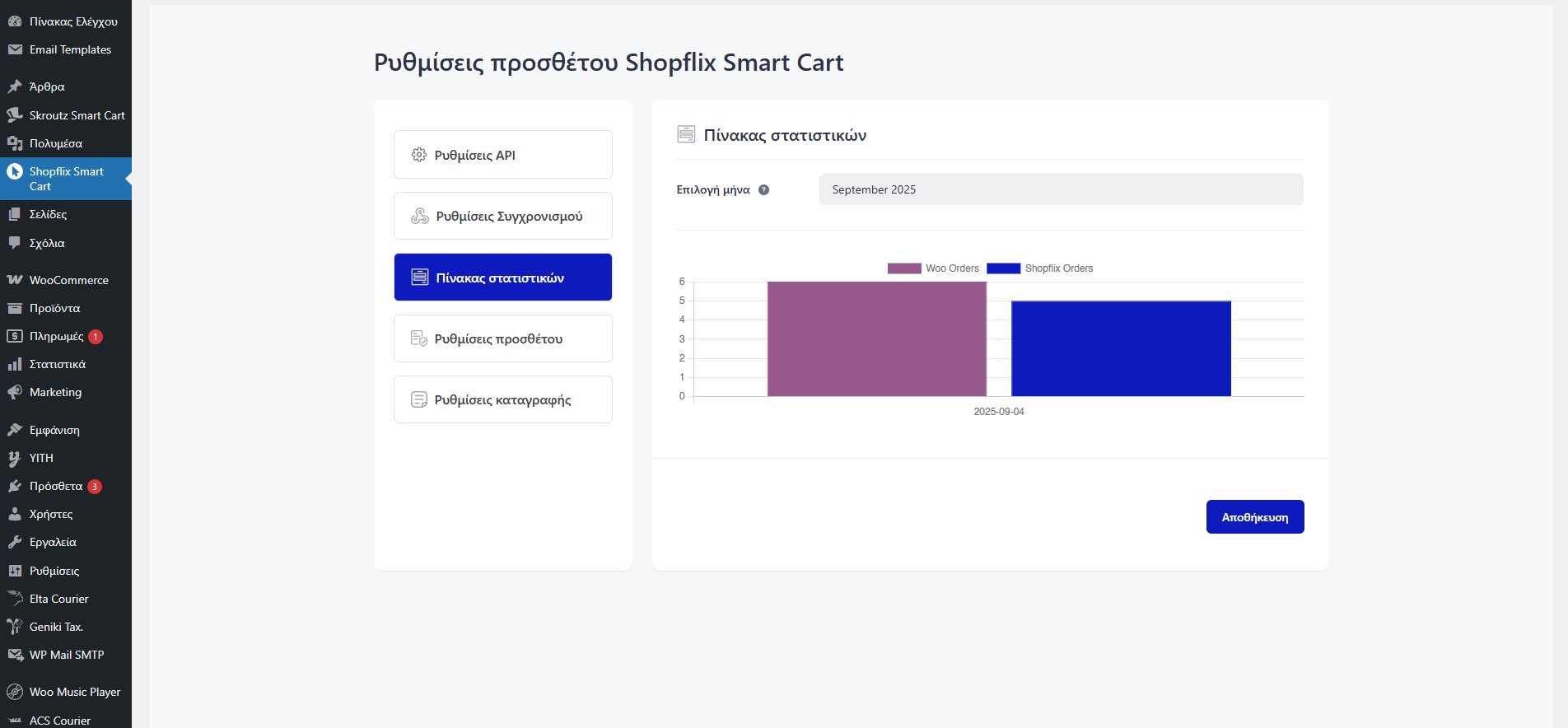
Task: Click the Elta Courier sidebar icon
Action: click(15, 599)
